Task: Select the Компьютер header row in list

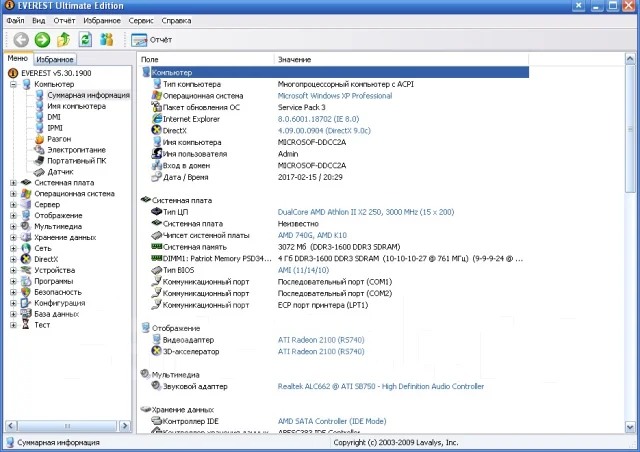Action: [335, 72]
